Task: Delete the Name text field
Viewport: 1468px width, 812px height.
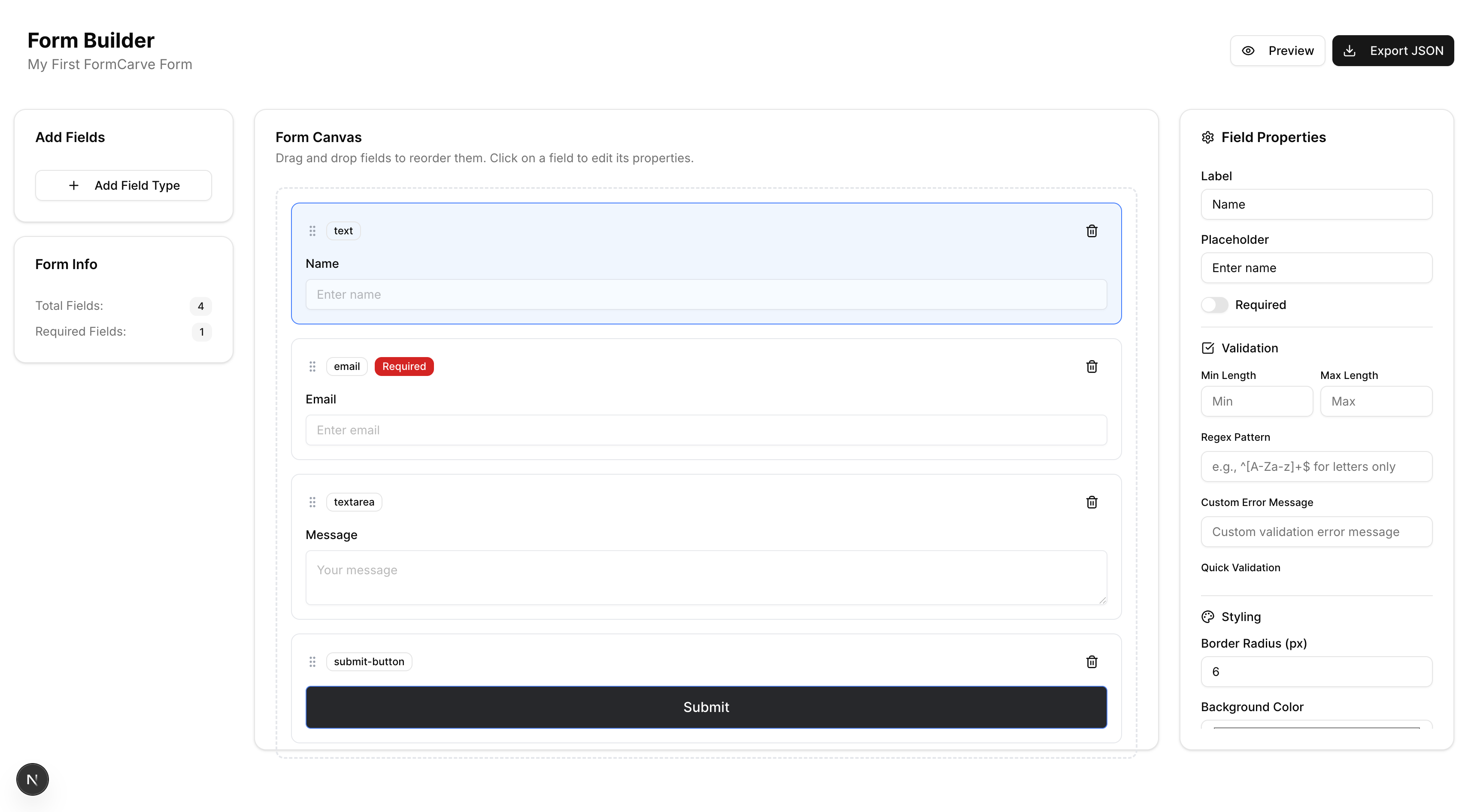Action: 1091,231
